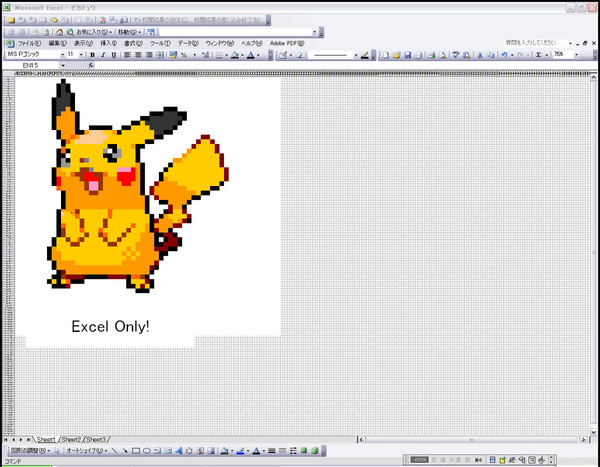Click Help question input box
This screenshot has width=600, height=467.
pos(535,43)
